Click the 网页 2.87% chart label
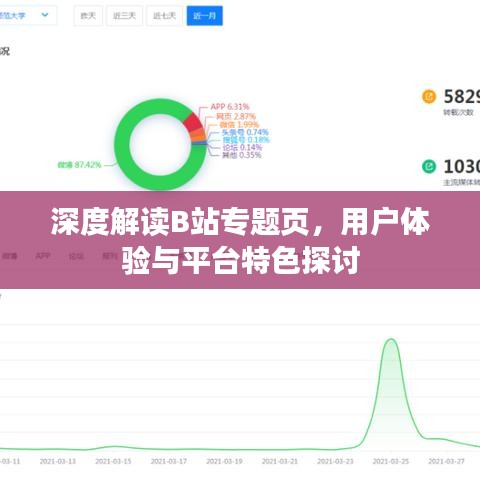Image resolution: width=480 pixels, height=480 pixels. [235, 116]
